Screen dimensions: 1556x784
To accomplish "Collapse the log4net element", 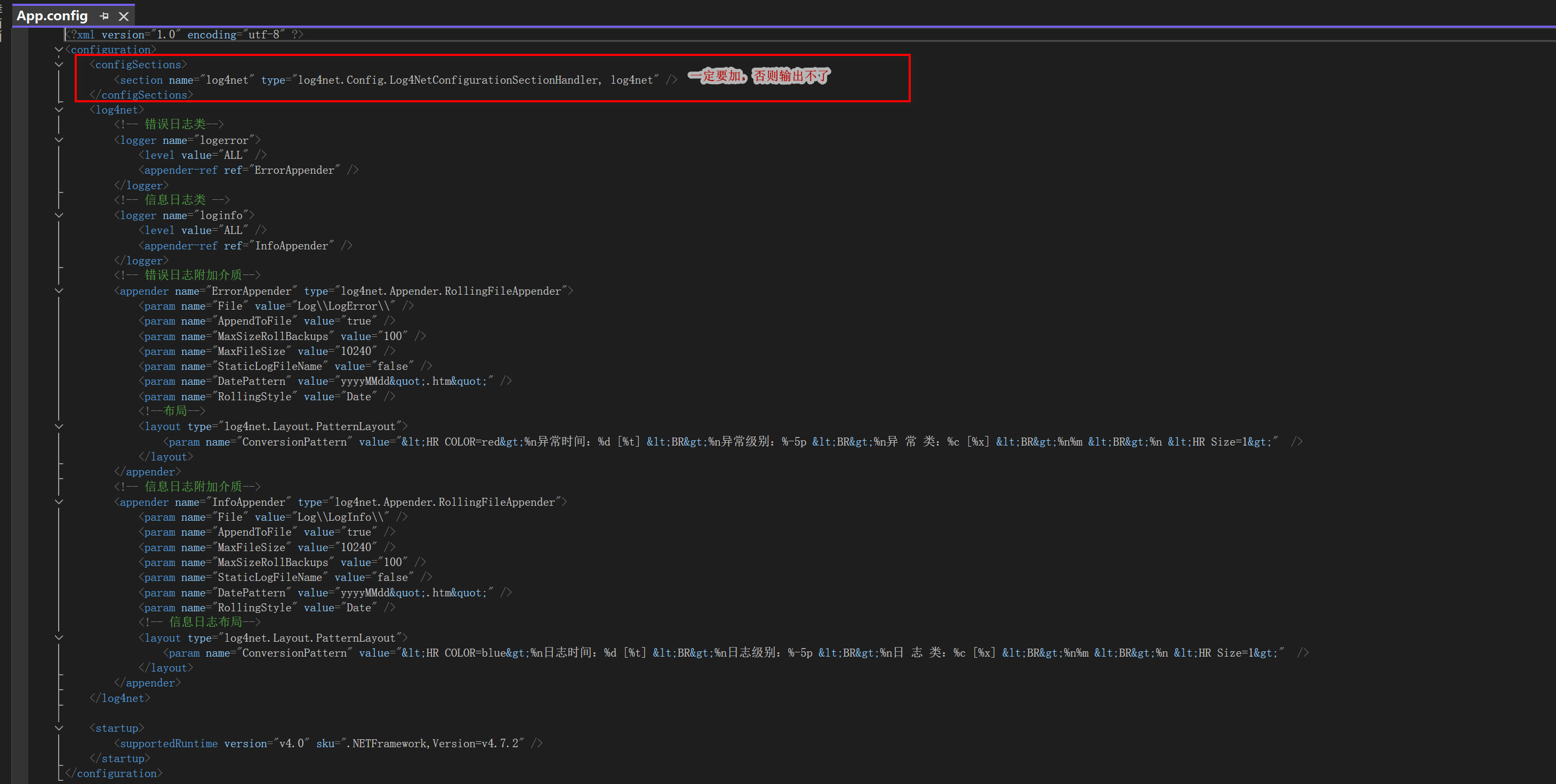I will [x=59, y=110].
